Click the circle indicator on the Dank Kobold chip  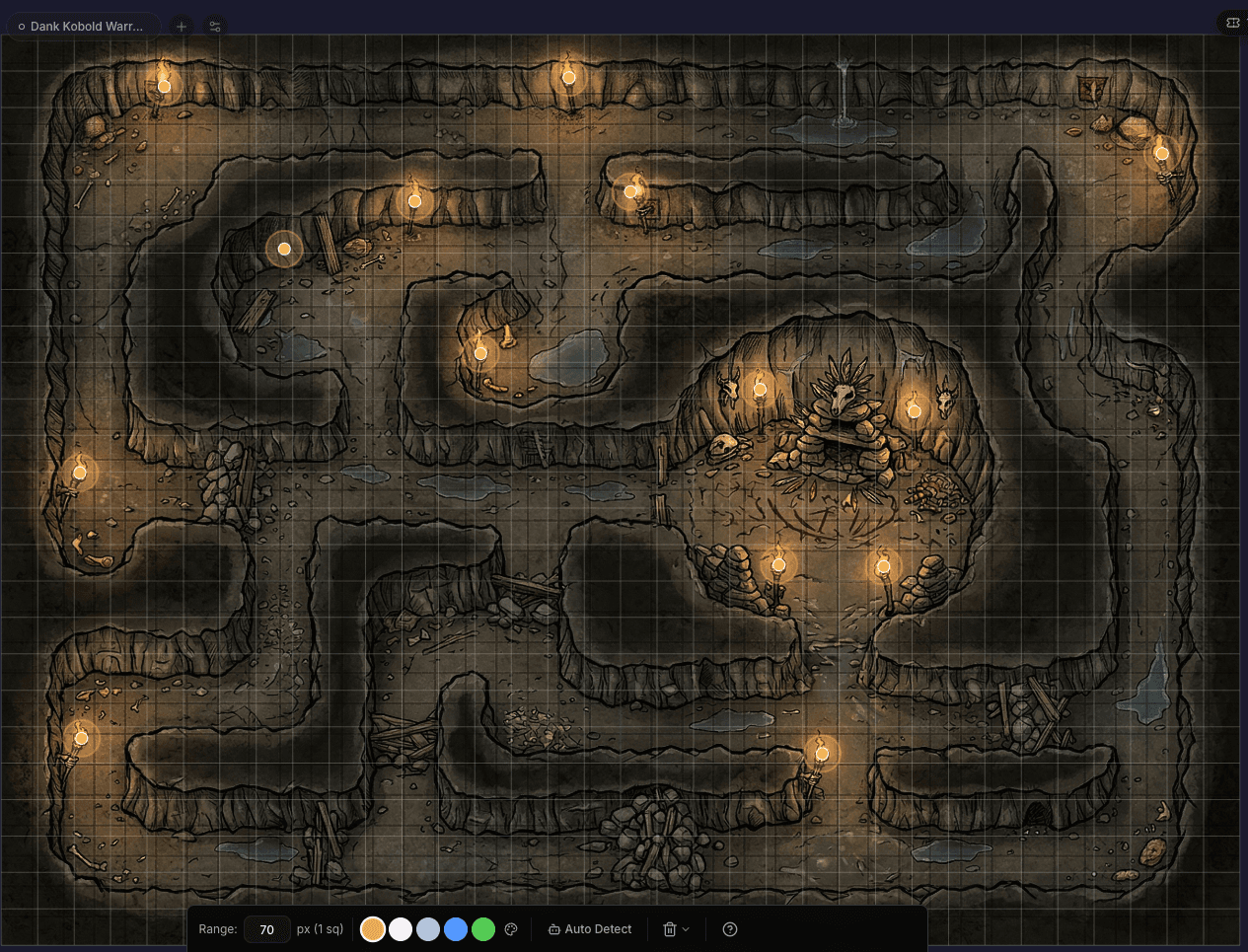[22, 27]
